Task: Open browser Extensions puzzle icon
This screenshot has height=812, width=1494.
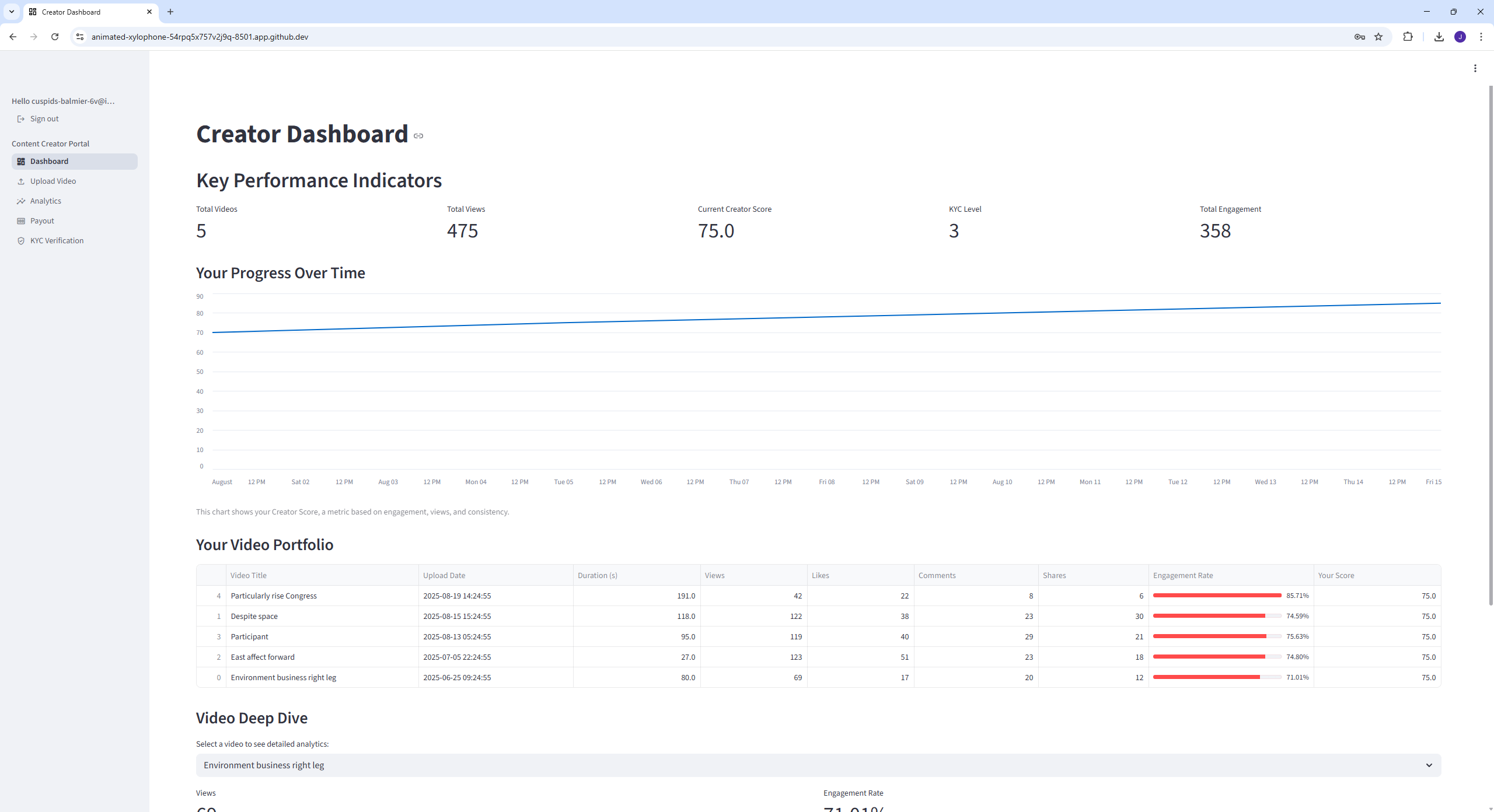Action: (x=1408, y=37)
